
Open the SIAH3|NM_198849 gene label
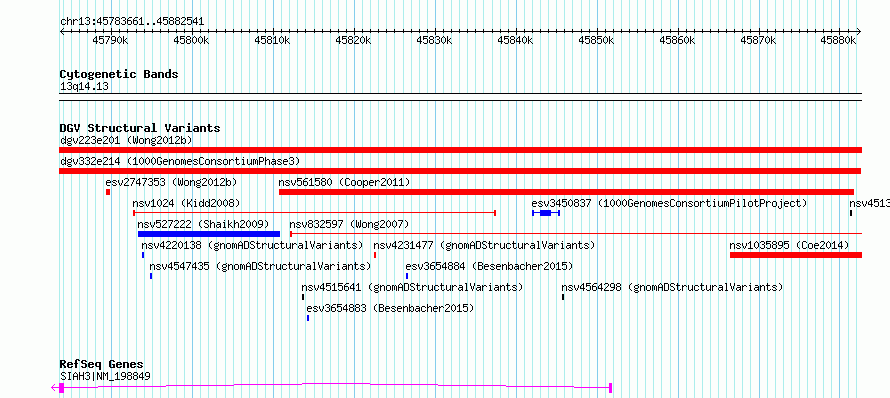[106, 376]
